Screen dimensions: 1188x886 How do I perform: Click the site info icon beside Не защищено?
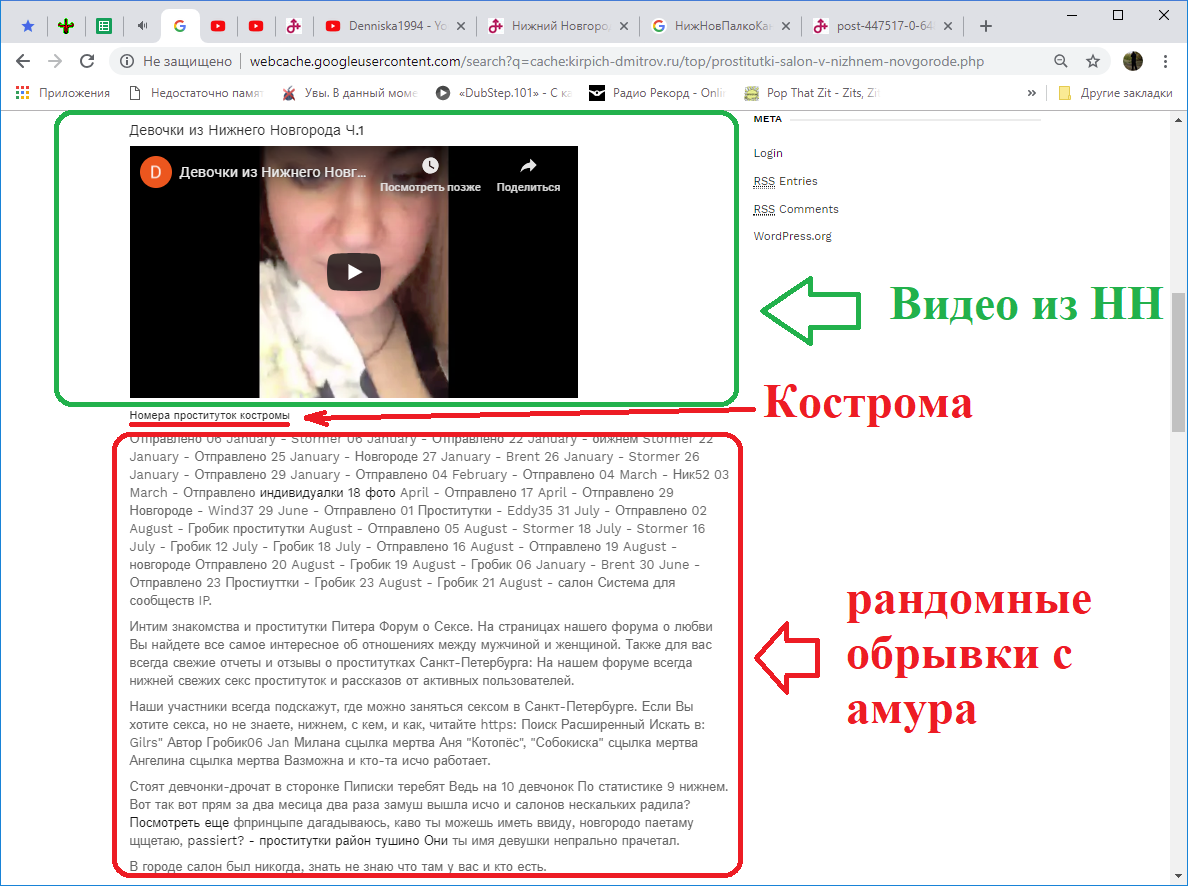(127, 61)
